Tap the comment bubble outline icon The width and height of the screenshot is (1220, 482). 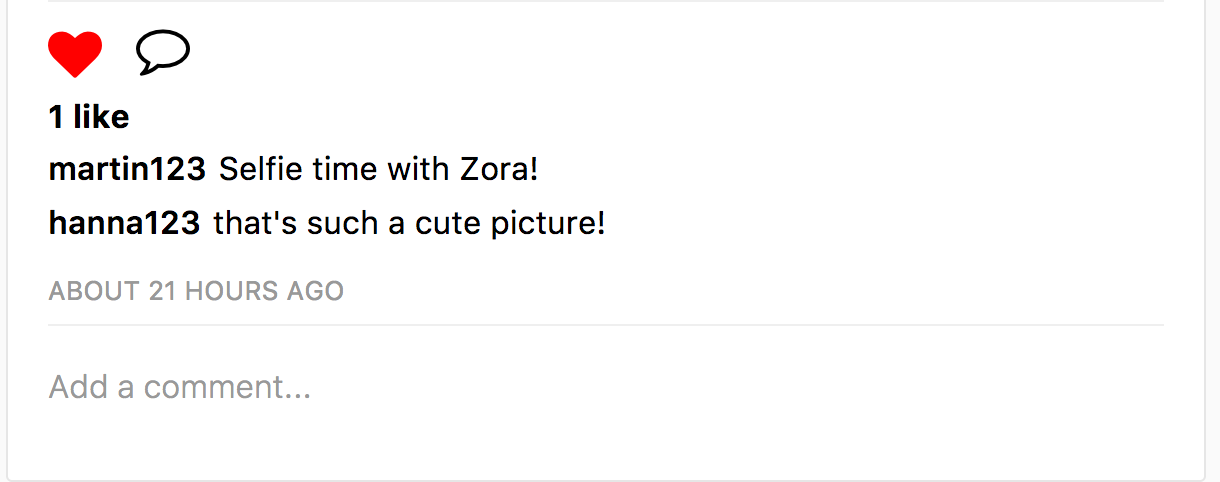coord(163,53)
